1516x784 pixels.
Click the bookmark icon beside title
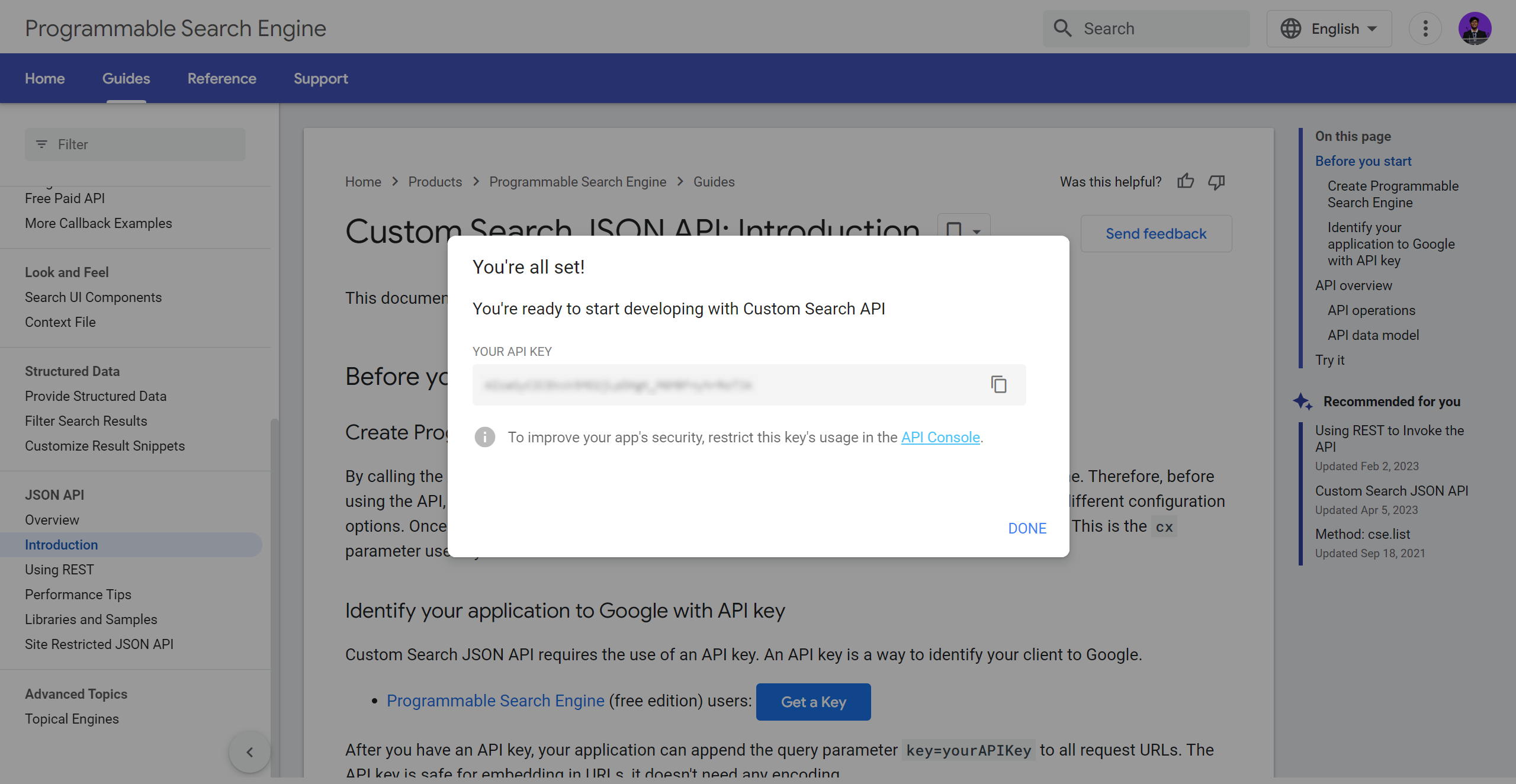point(953,229)
